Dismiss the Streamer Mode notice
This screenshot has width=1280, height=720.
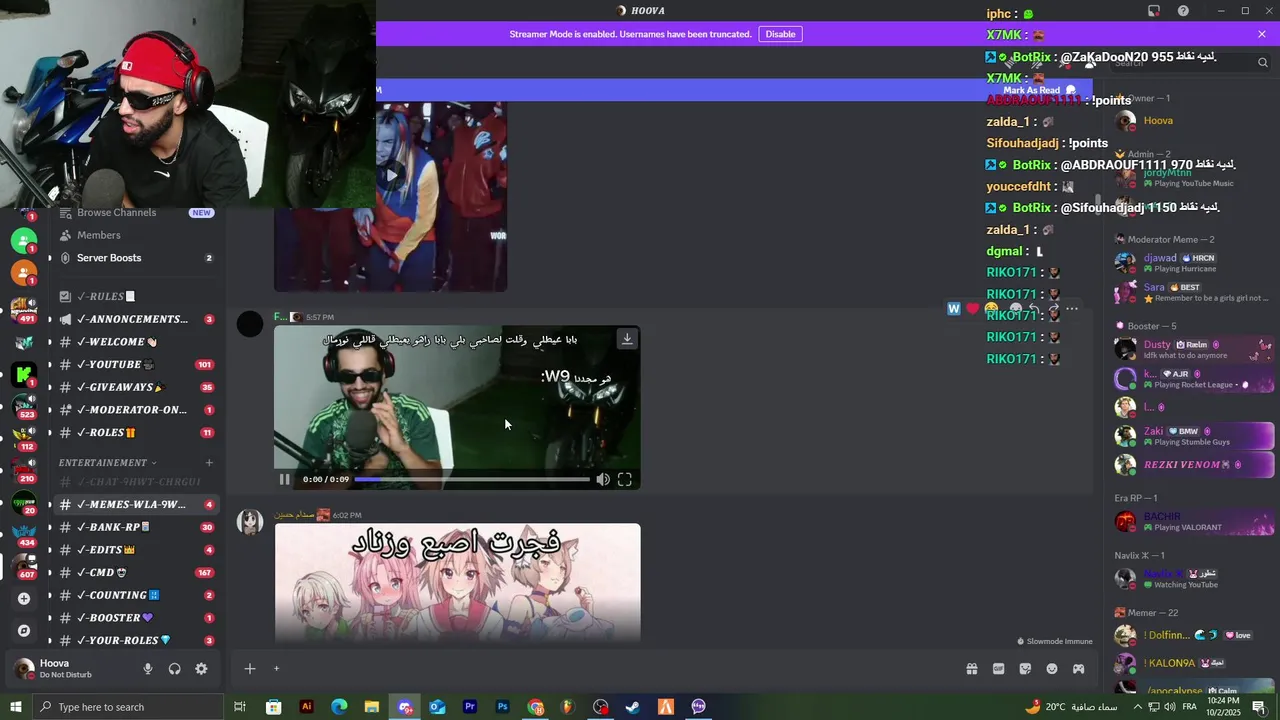(1262, 34)
